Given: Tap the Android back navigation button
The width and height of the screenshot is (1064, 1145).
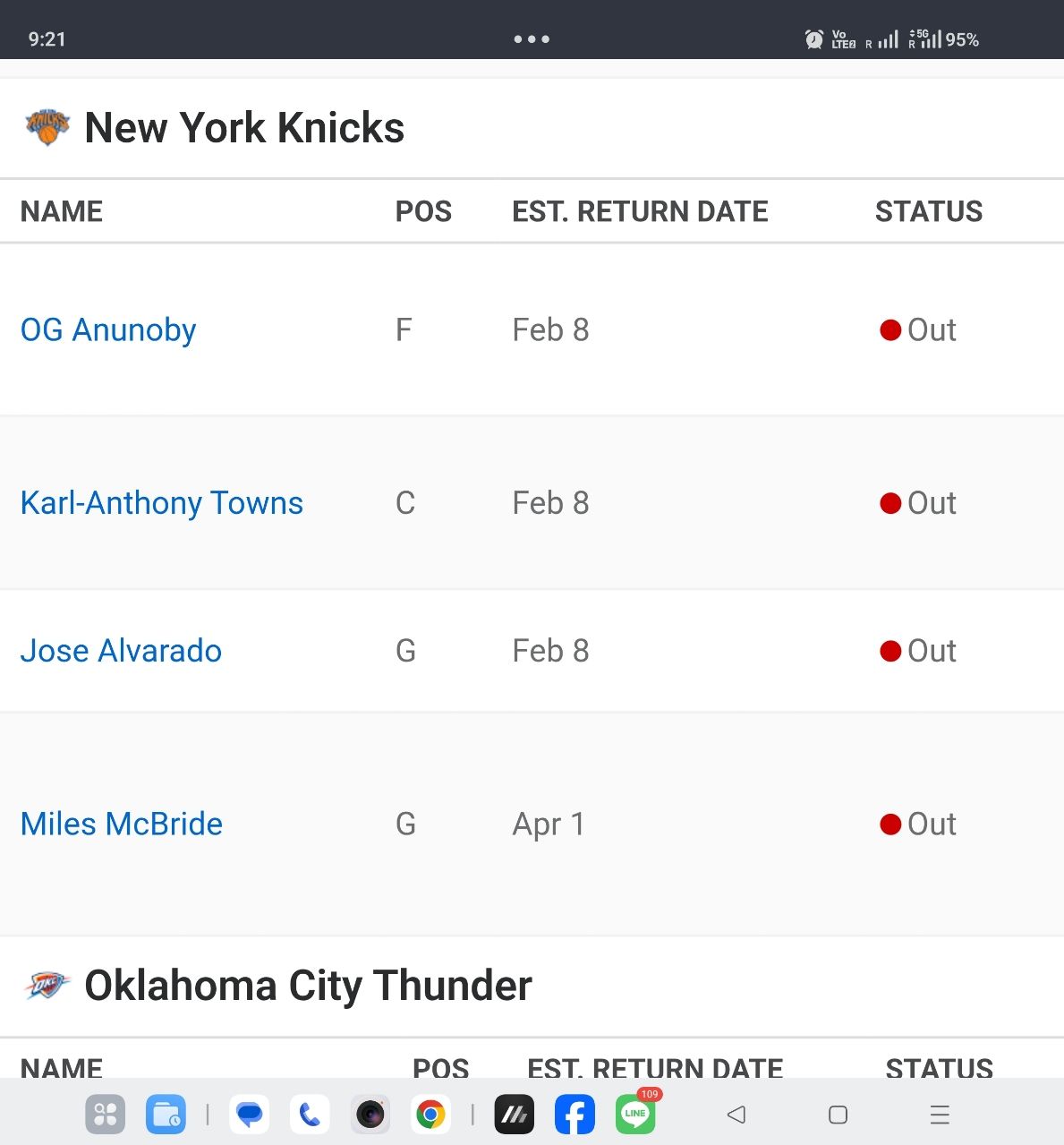Looking at the screenshot, I should pos(736,1115).
